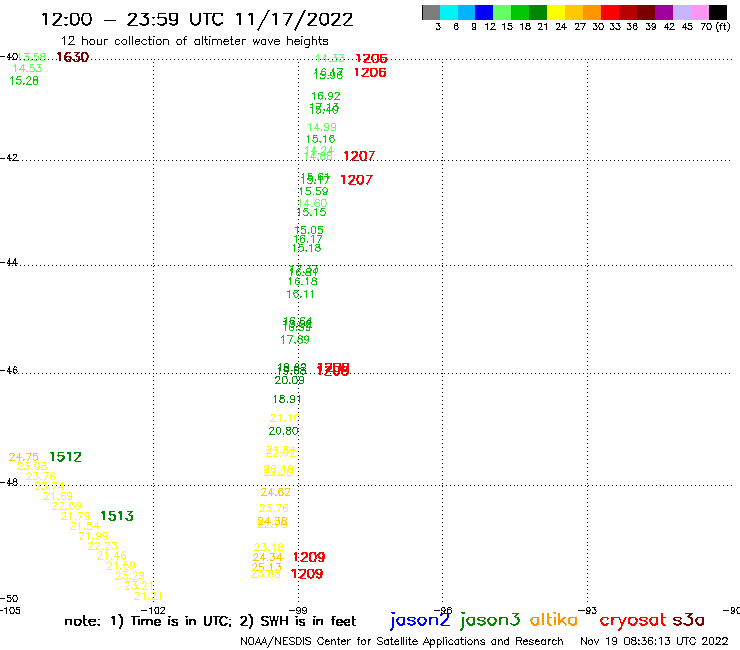Click the wave height value 17.69

[x=295, y=340]
